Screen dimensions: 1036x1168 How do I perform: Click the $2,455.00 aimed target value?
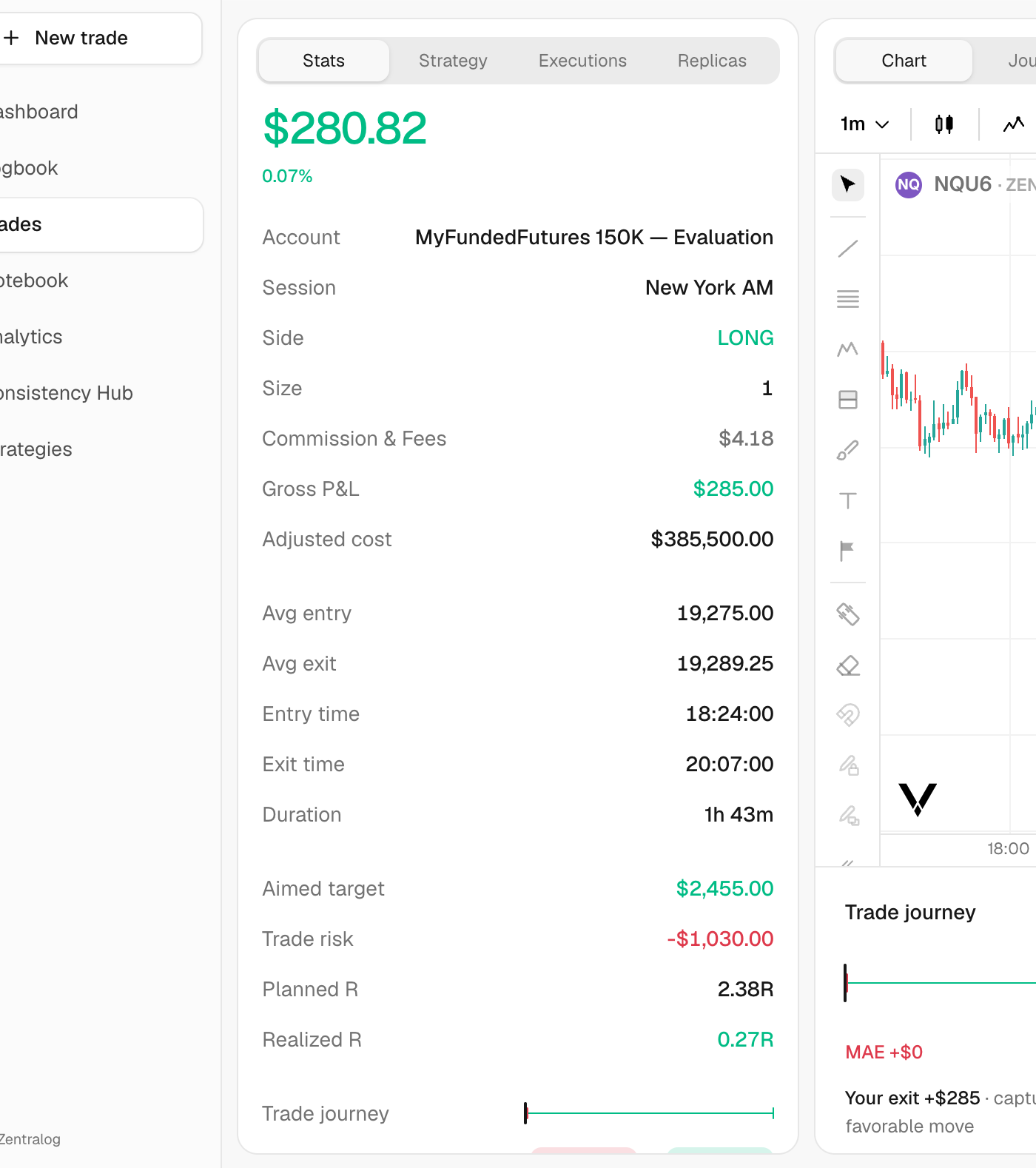pyautogui.click(x=724, y=889)
